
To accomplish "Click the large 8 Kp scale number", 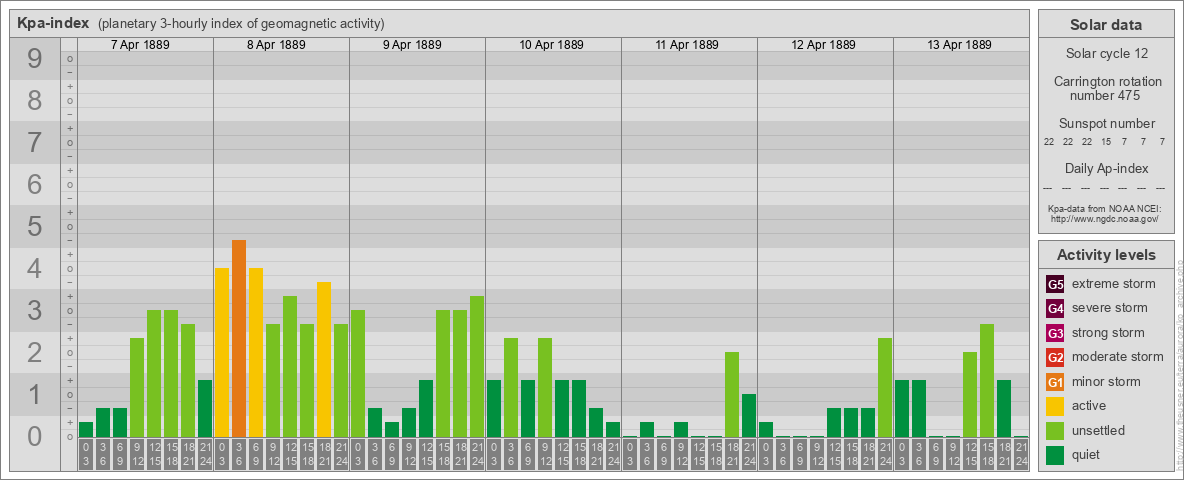I will [x=34, y=101].
